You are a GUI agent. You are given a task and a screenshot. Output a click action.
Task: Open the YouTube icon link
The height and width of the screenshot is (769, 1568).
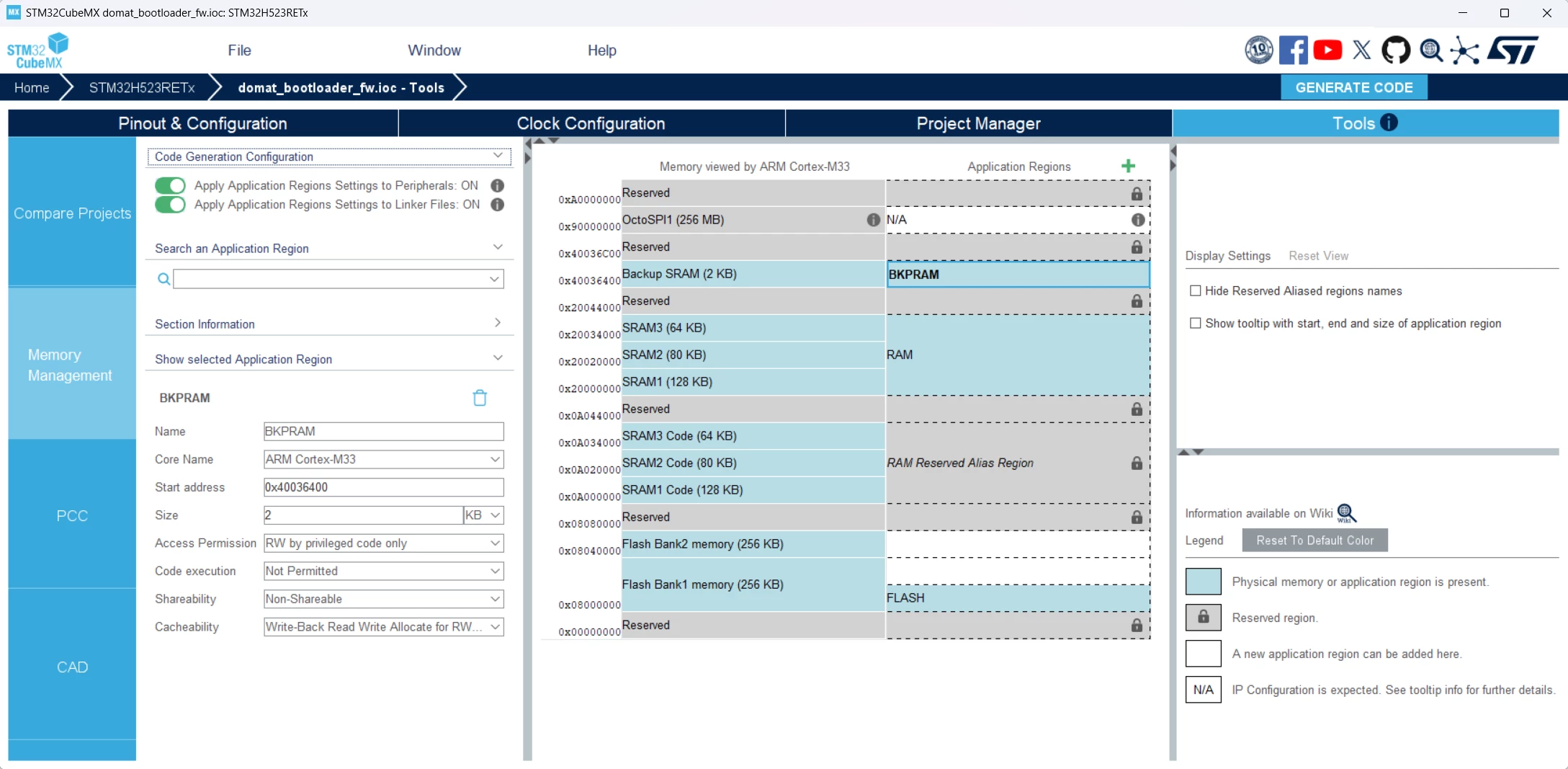coord(1327,50)
